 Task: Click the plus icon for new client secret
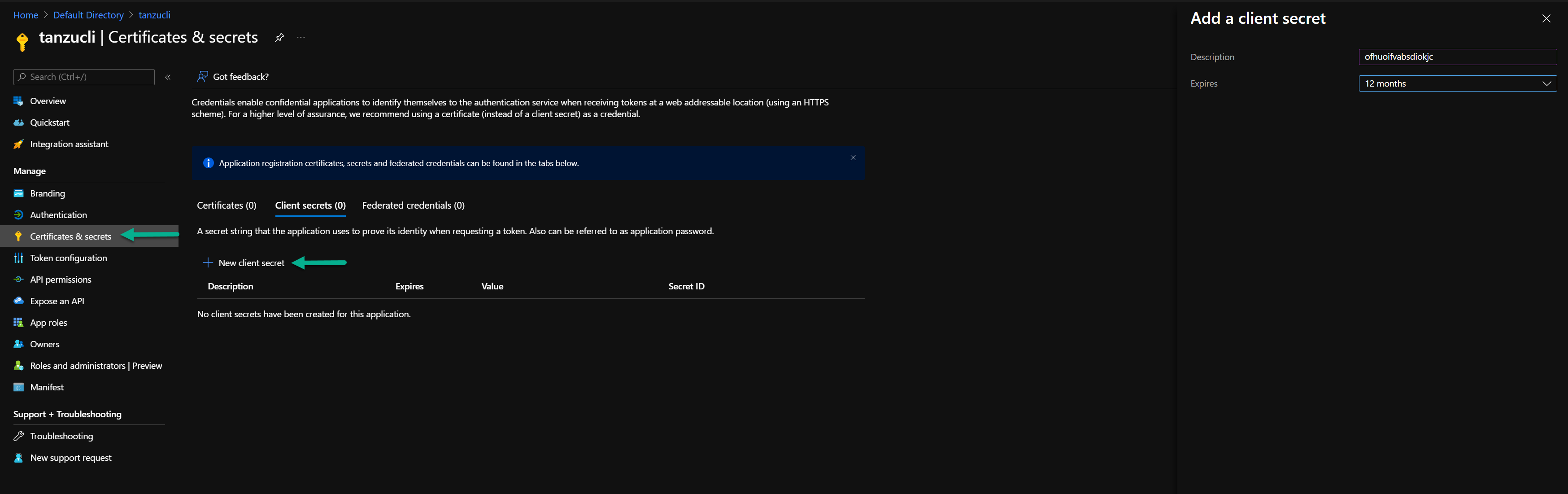point(208,263)
